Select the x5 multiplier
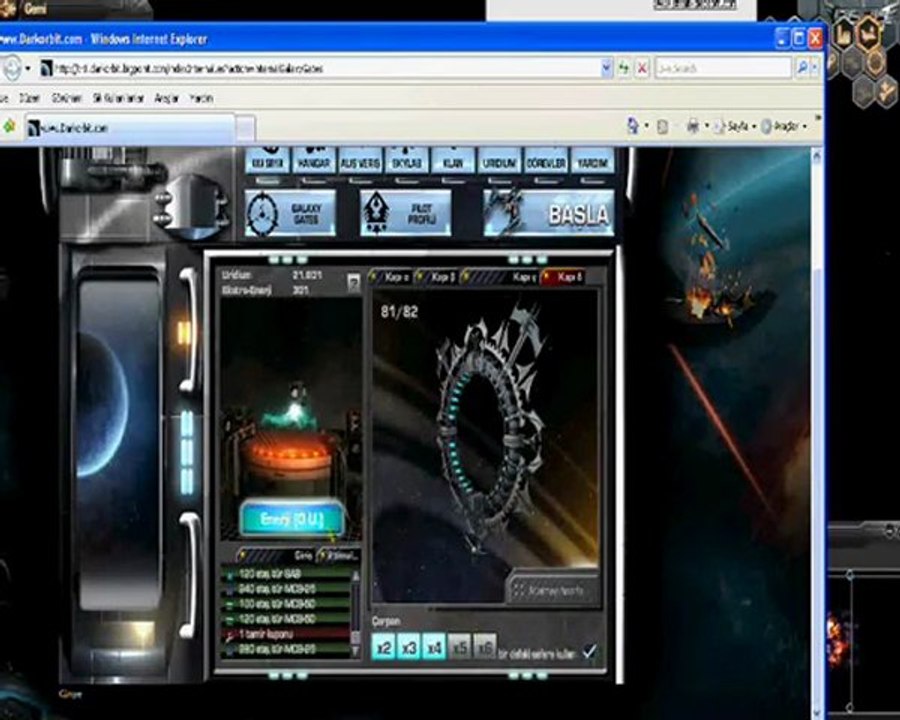This screenshot has width=900, height=720. click(x=459, y=647)
